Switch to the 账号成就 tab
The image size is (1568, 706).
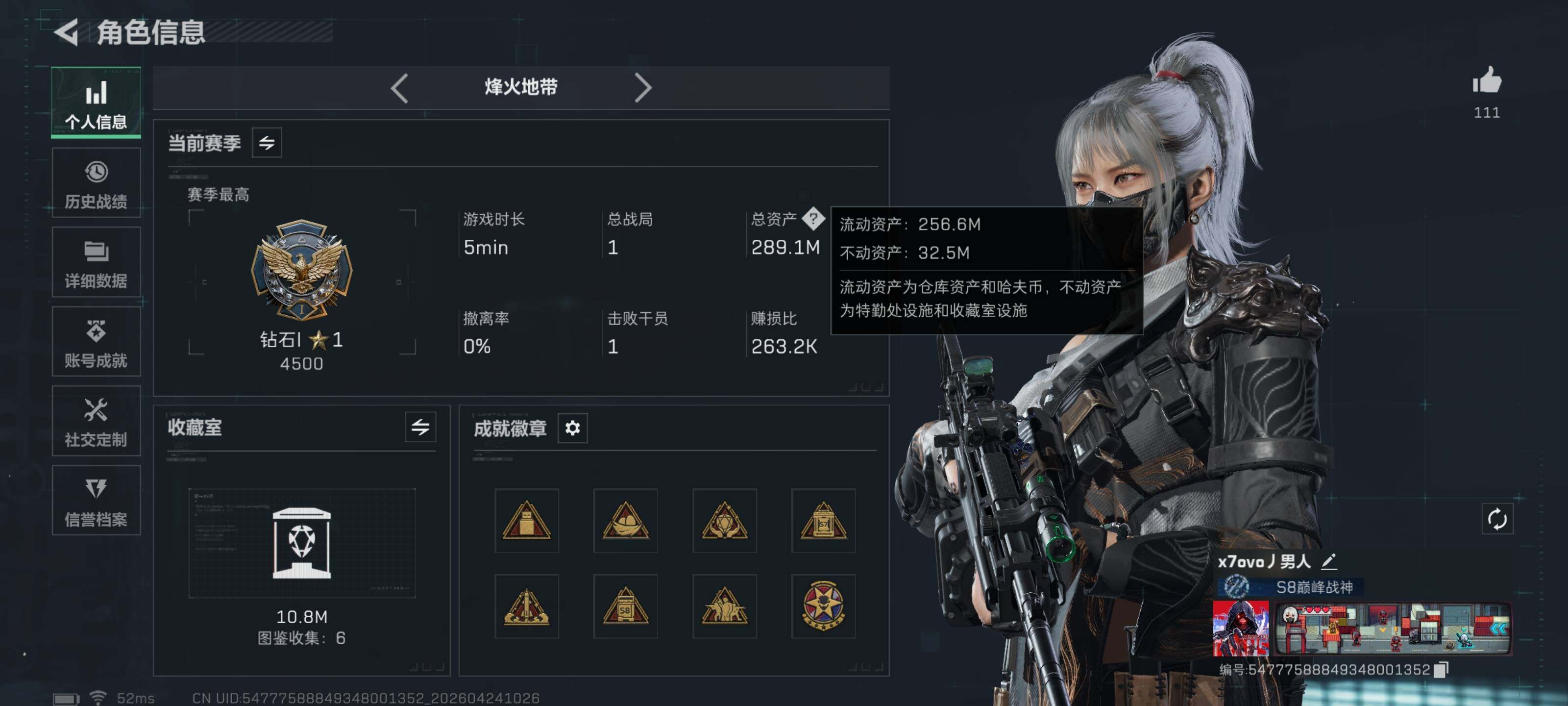click(x=96, y=341)
